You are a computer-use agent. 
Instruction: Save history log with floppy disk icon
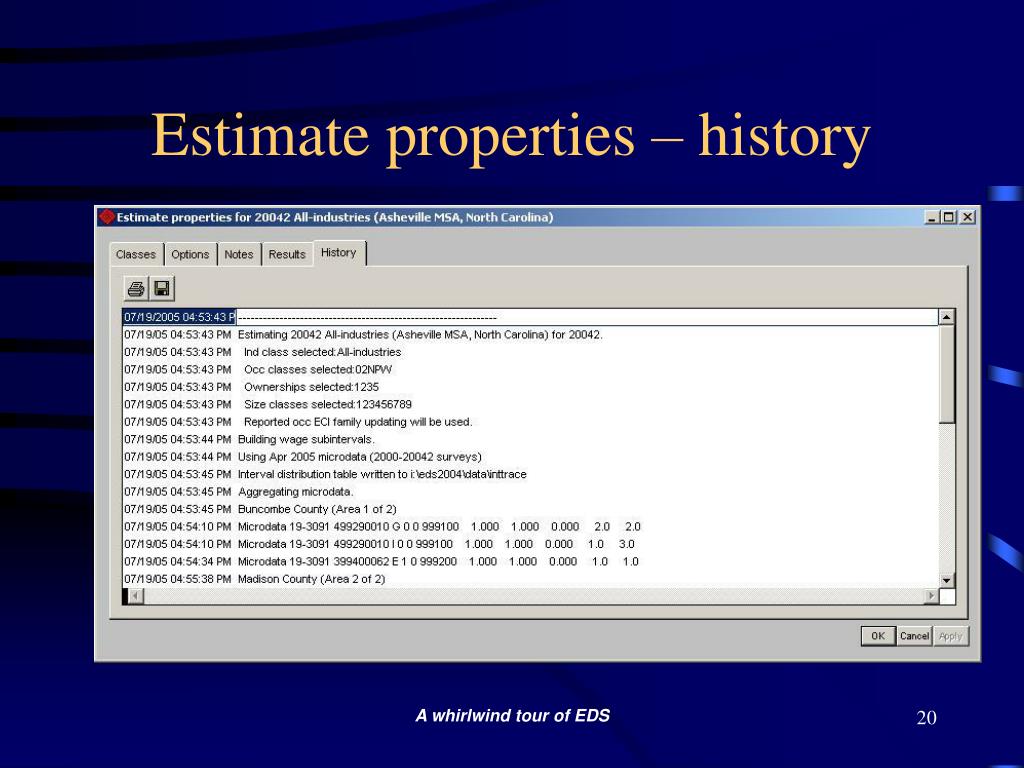[162, 288]
